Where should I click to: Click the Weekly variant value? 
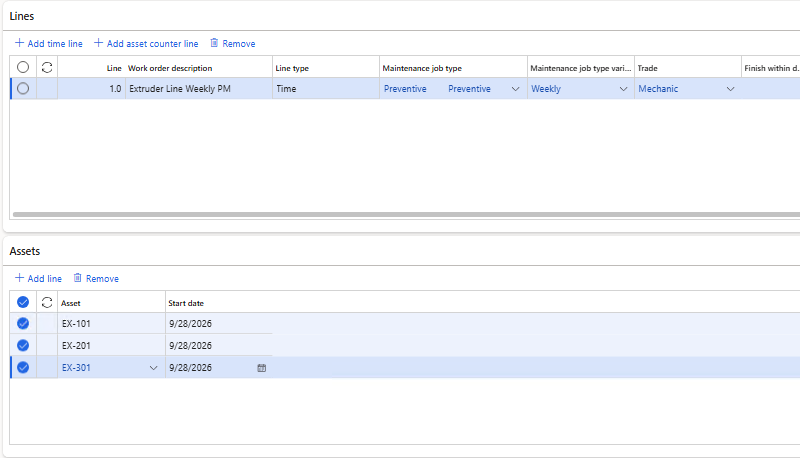[546, 89]
